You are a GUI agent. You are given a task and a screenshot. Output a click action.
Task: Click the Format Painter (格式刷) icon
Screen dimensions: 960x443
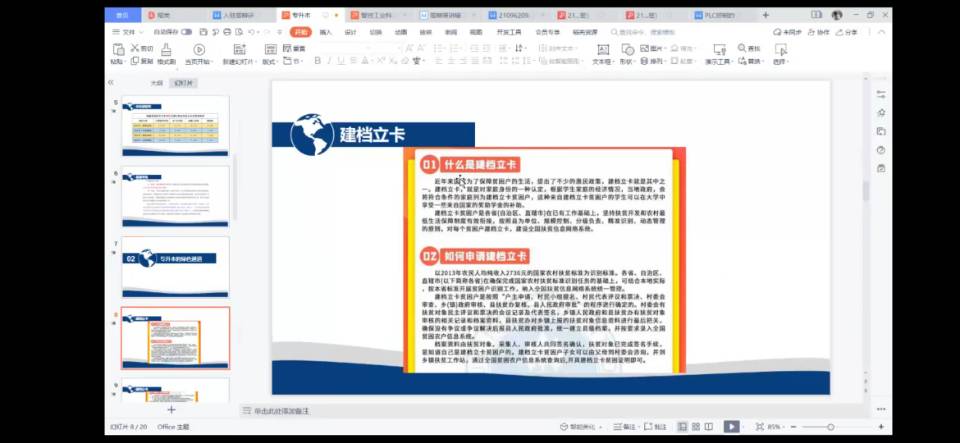tap(166, 55)
